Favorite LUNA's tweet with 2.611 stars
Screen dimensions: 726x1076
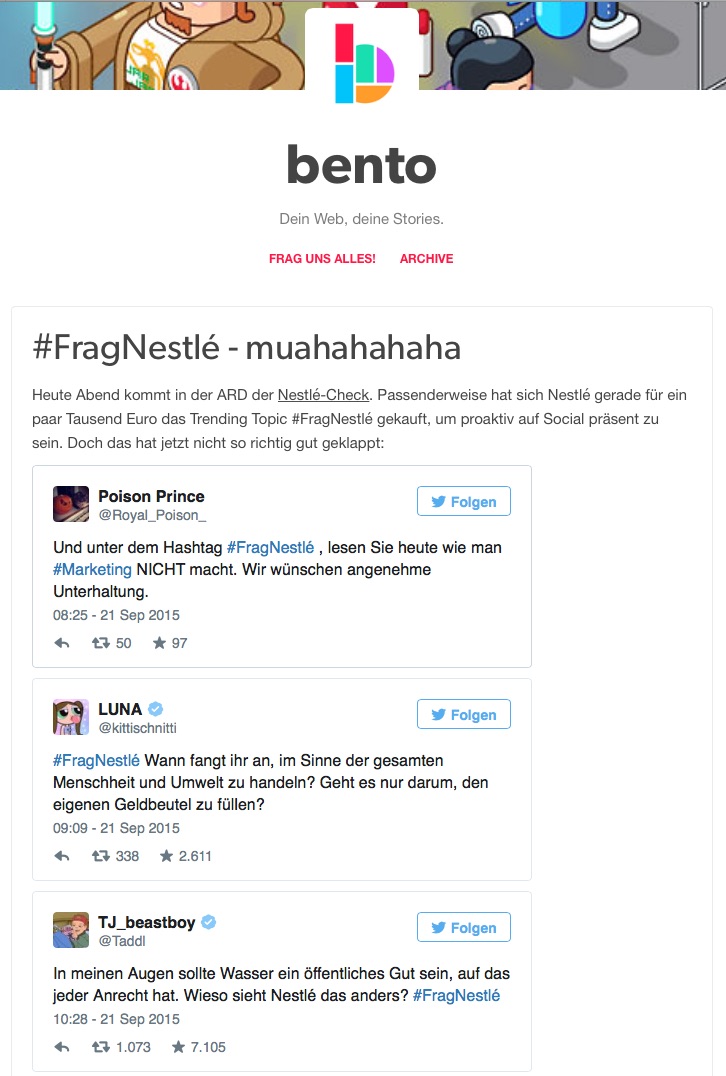pyautogui.click(x=166, y=856)
